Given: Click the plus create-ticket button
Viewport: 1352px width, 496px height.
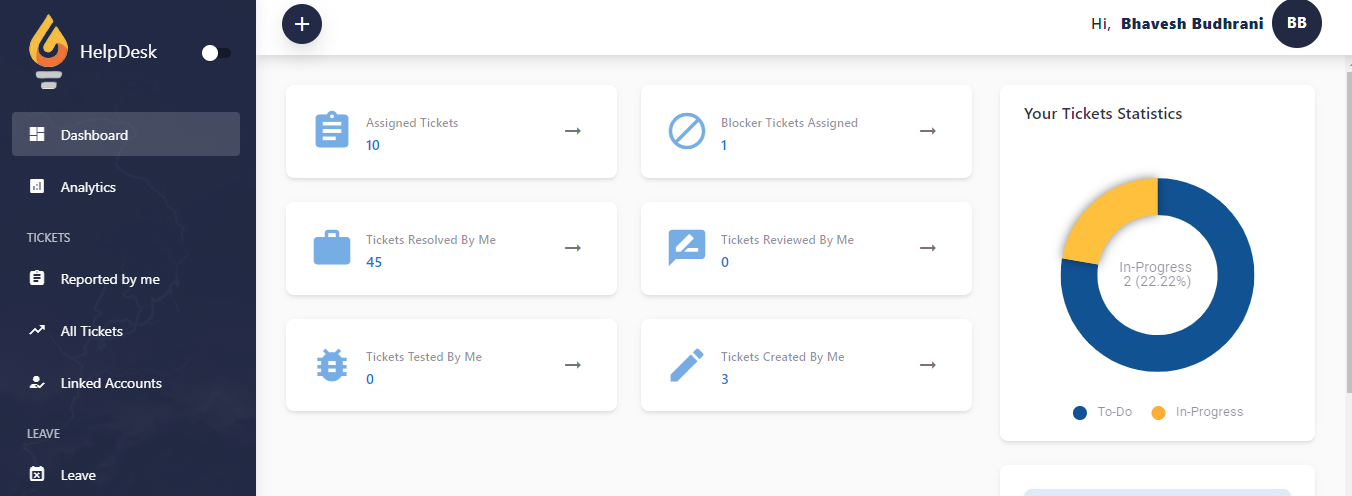Looking at the screenshot, I should tap(302, 24).
